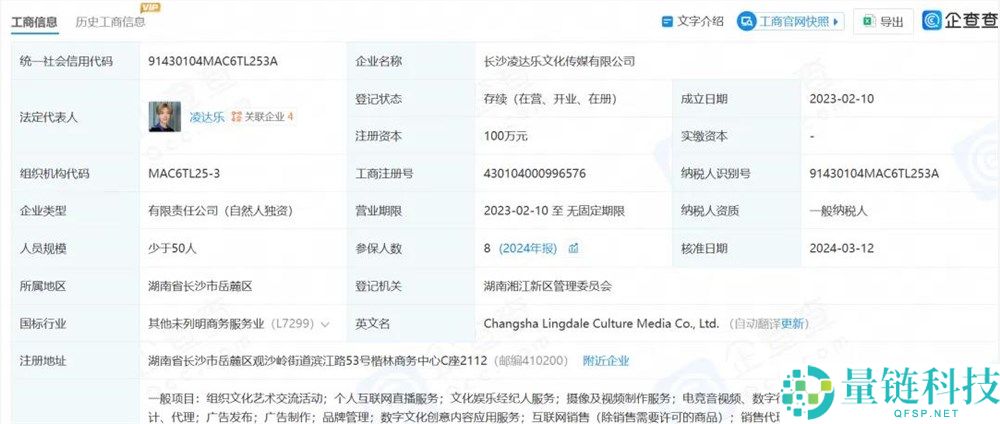1000x424 pixels.
Task: Select postal code 邮编410200
Action: coord(529,361)
